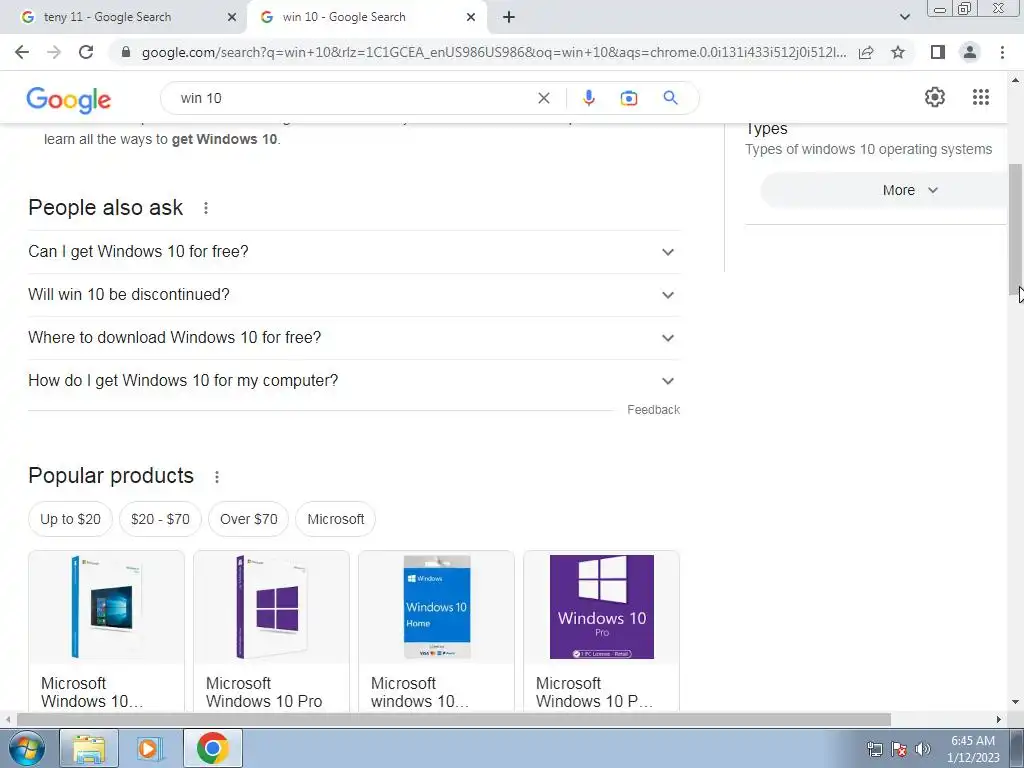Open the white-box Microsoft Windows 10 Pro product image
The width and height of the screenshot is (1024, 768).
click(272, 607)
